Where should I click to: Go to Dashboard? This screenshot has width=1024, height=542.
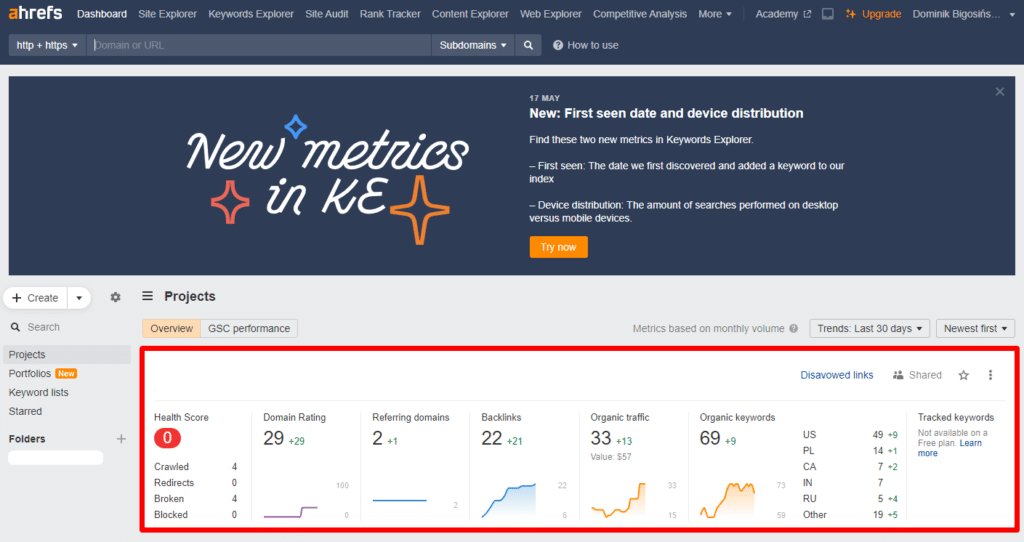(102, 14)
